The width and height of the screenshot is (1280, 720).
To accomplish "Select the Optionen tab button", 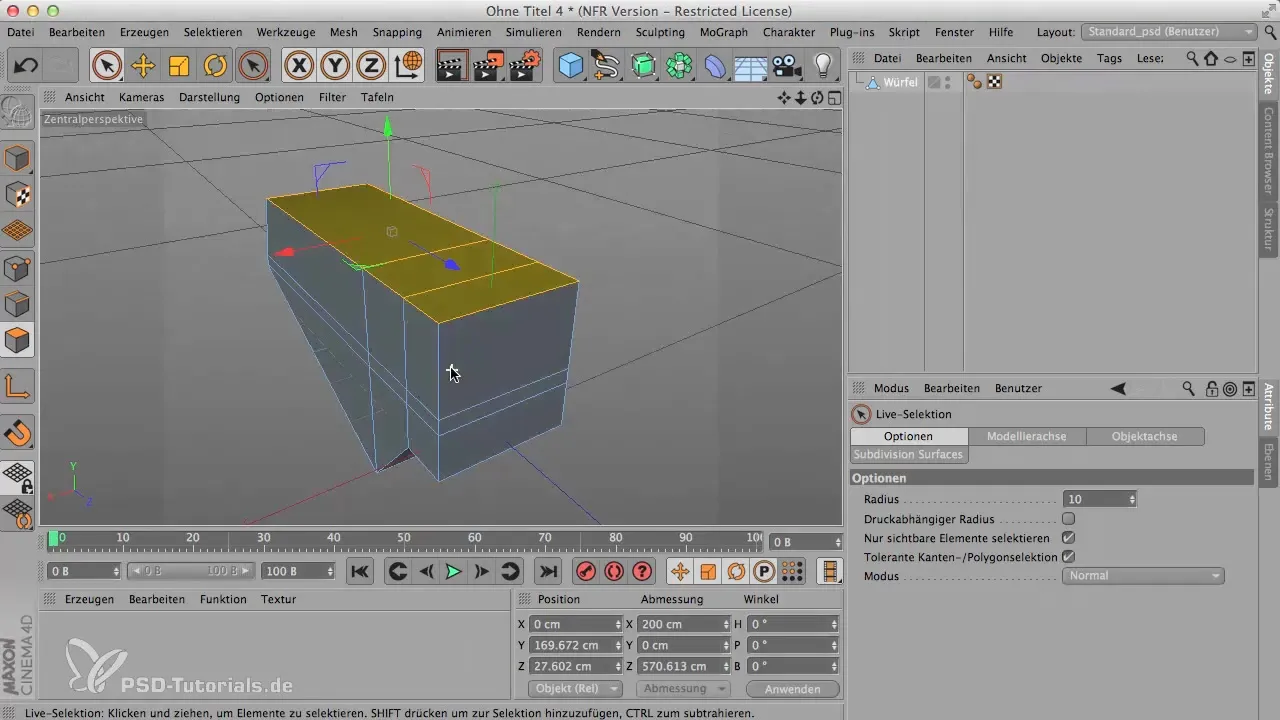I will 909,437.
